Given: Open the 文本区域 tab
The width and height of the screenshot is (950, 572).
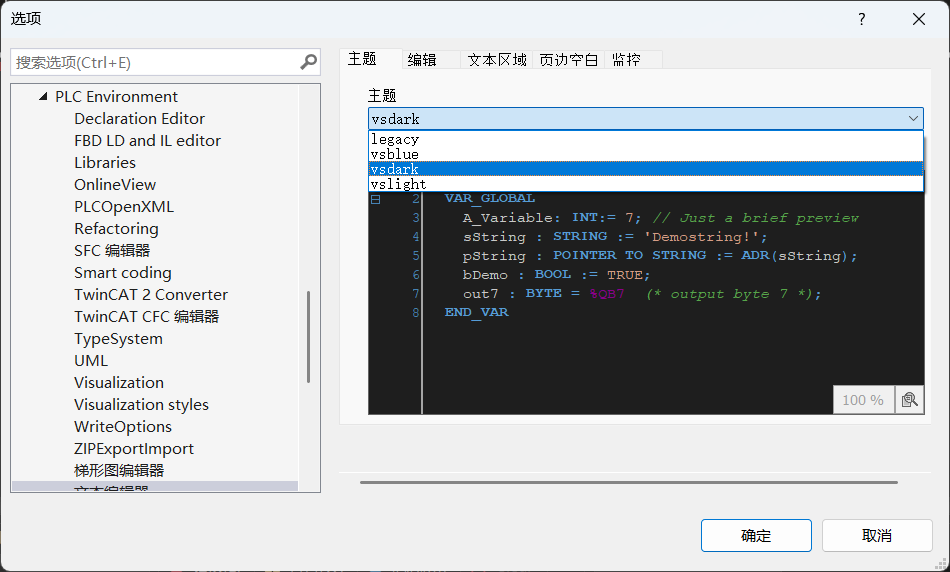Looking at the screenshot, I should (497, 60).
